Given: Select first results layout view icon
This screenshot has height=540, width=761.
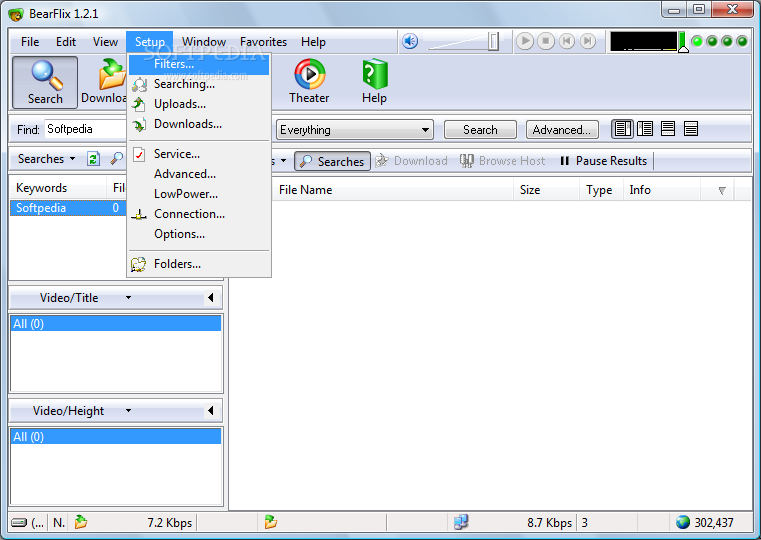Looking at the screenshot, I should click(622, 129).
